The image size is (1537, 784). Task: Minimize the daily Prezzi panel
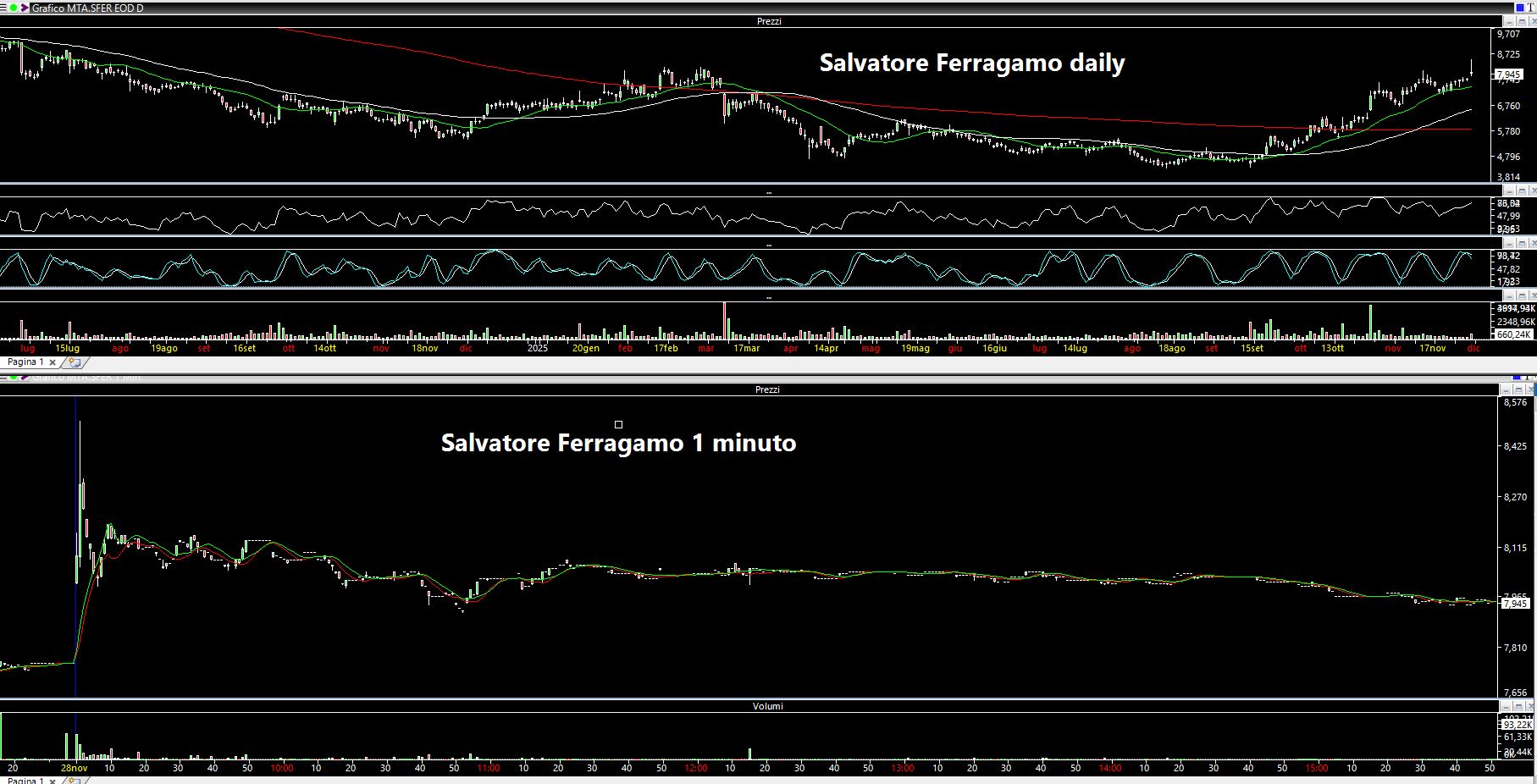tap(1510, 21)
